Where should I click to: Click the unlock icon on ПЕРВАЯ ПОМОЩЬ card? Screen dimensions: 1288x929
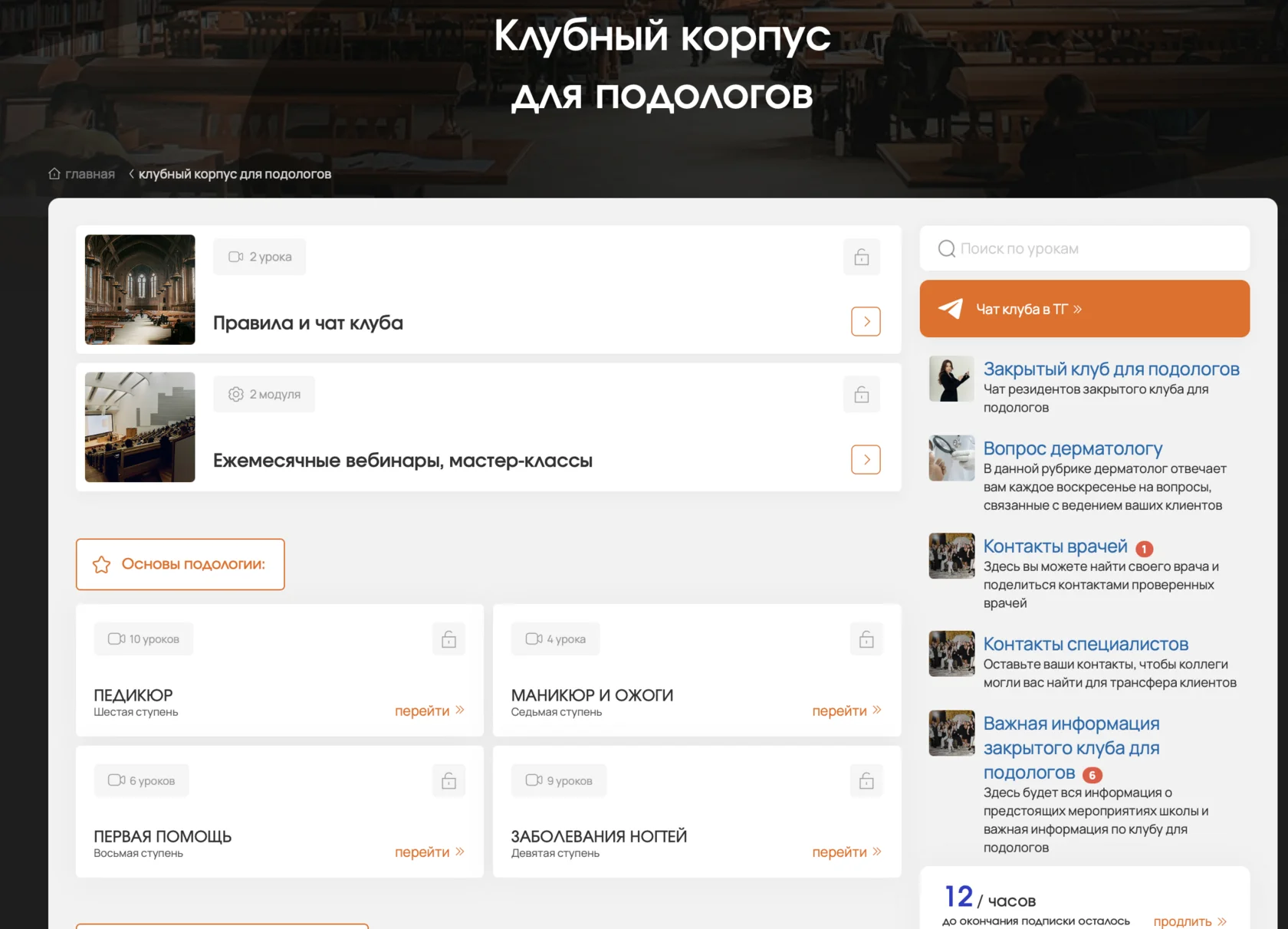point(449,780)
